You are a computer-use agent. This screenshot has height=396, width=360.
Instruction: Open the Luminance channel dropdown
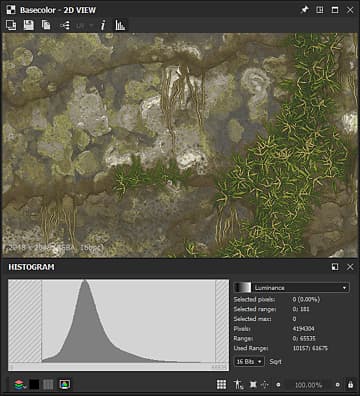tap(292, 288)
